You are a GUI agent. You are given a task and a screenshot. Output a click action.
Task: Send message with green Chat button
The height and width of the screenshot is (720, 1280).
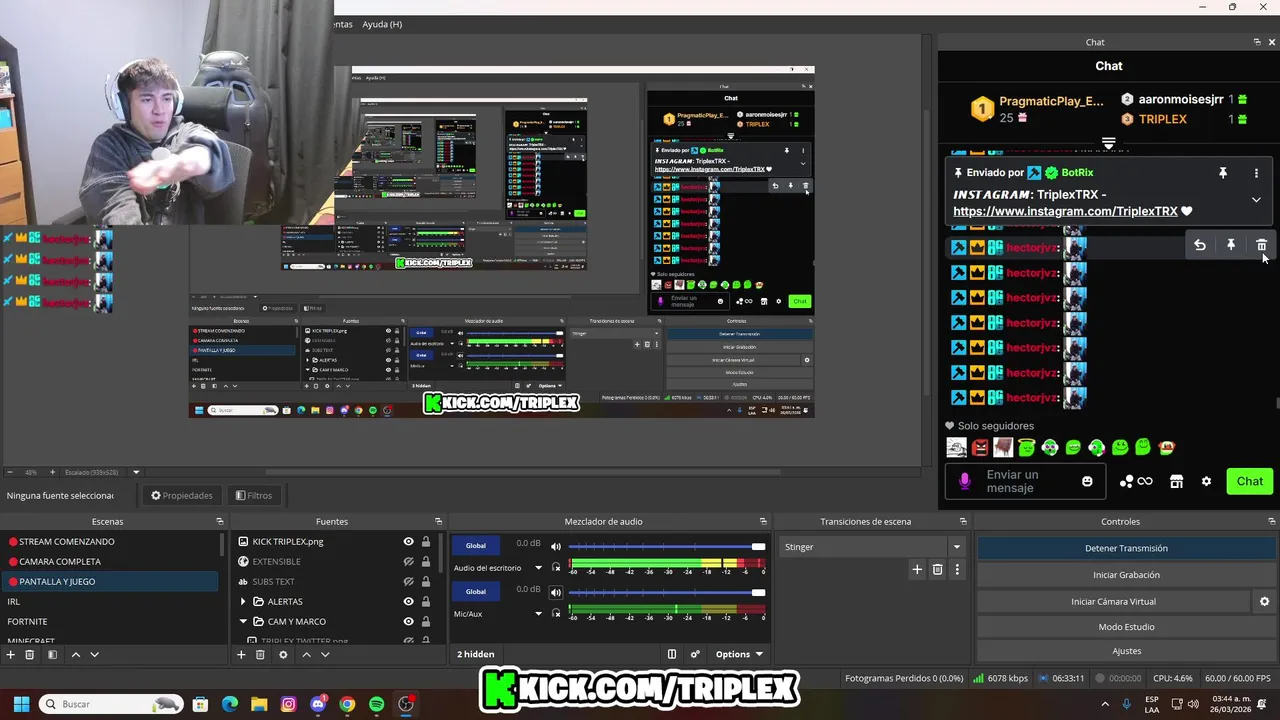tap(1249, 481)
